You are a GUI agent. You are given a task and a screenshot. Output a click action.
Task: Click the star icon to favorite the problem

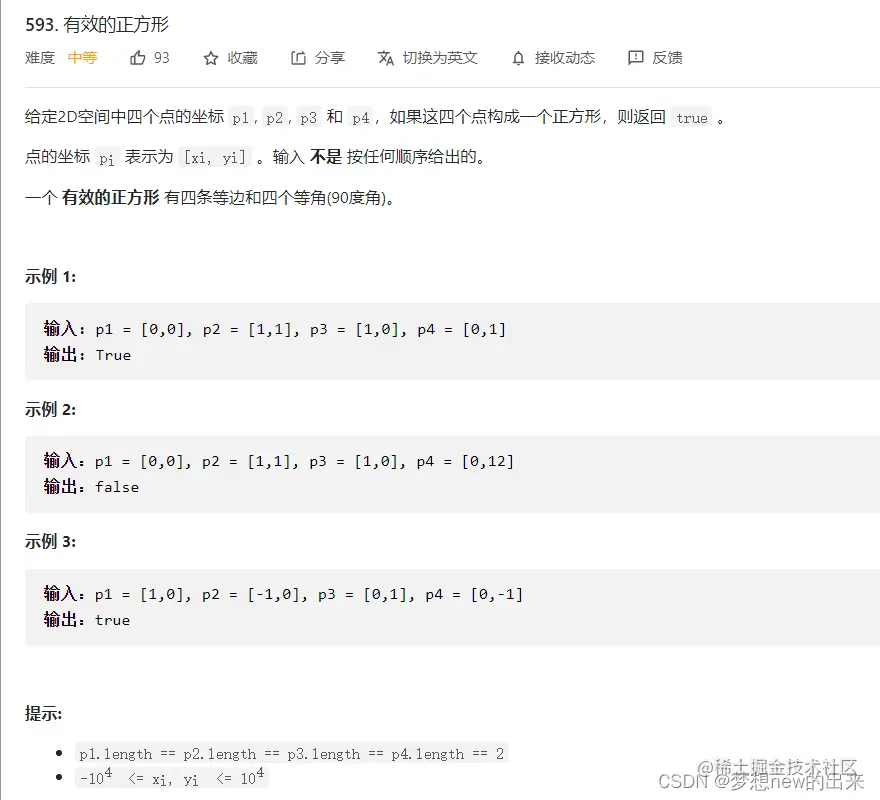[210, 58]
